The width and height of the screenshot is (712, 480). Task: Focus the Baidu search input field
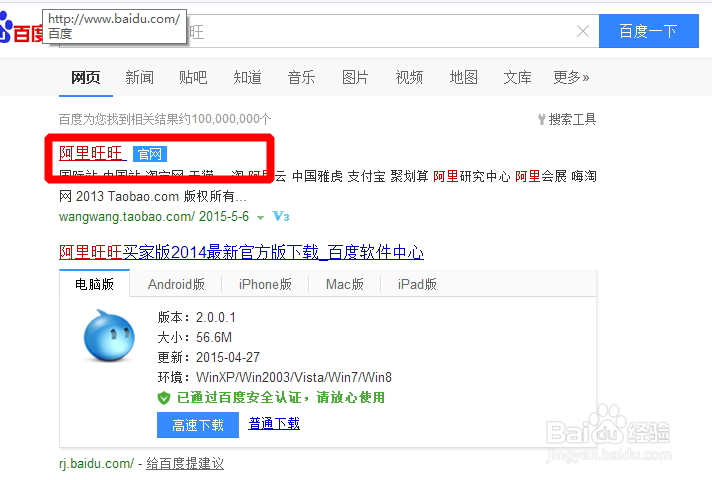point(329,31)
